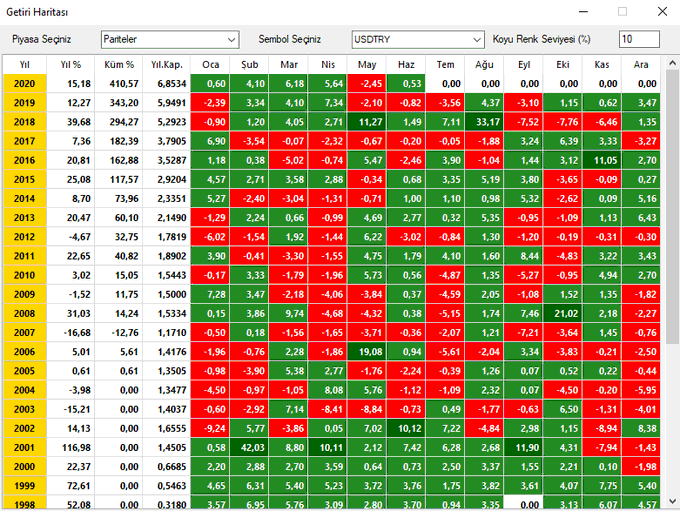Click the 6,43 cell in 2013 row
The width and height of the screenshot is (680, 511).
[641, 218]
